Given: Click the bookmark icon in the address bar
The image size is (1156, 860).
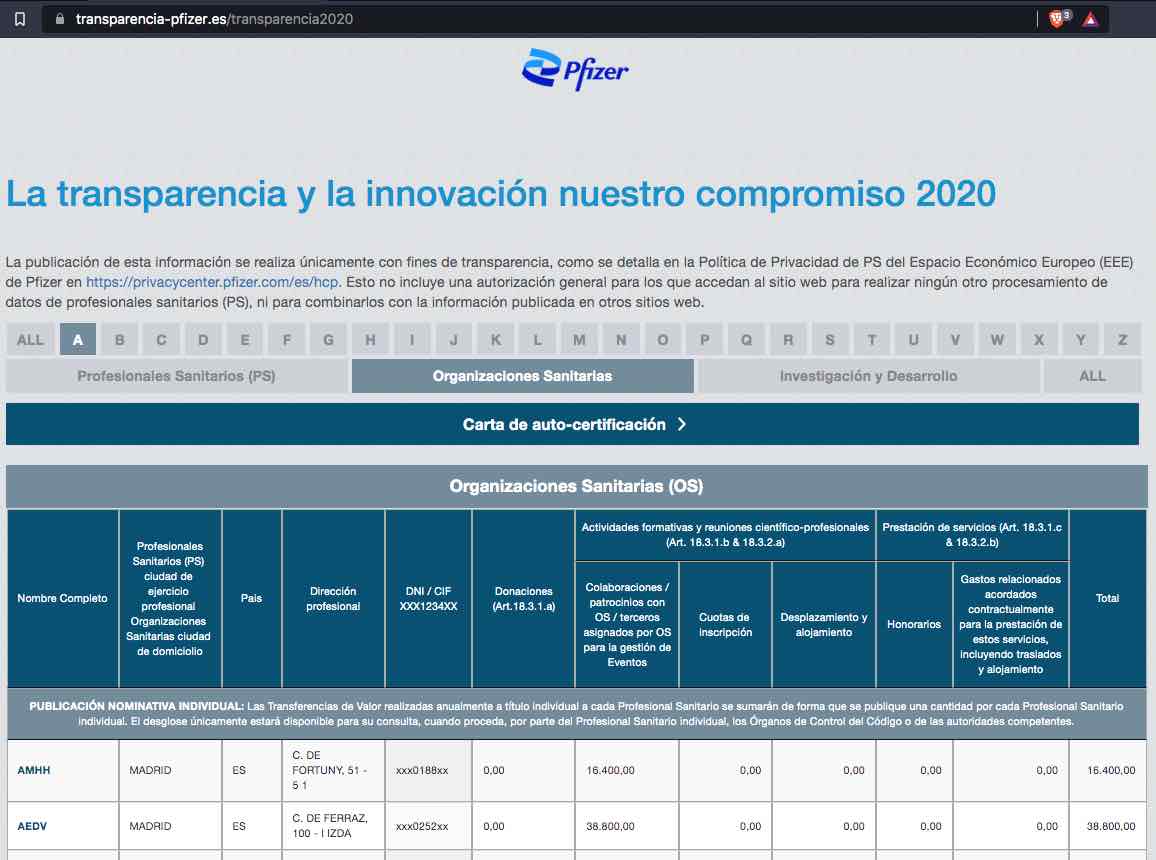Looking at the screenshot, I should coord(20,19).
